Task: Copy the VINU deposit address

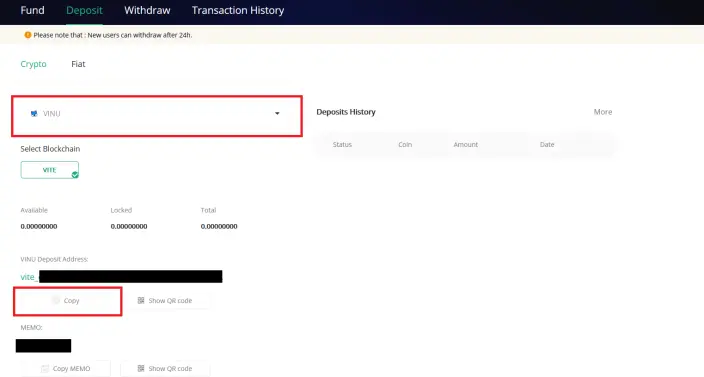Action: tap(67, 301)
